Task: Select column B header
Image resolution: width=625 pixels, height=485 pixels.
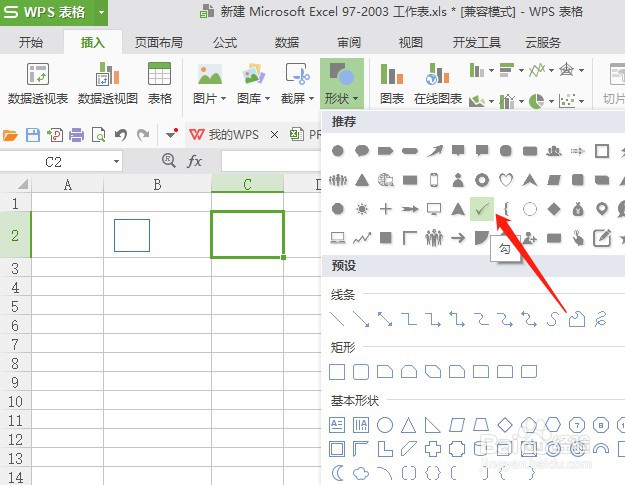Action: [x=157, y=185]
